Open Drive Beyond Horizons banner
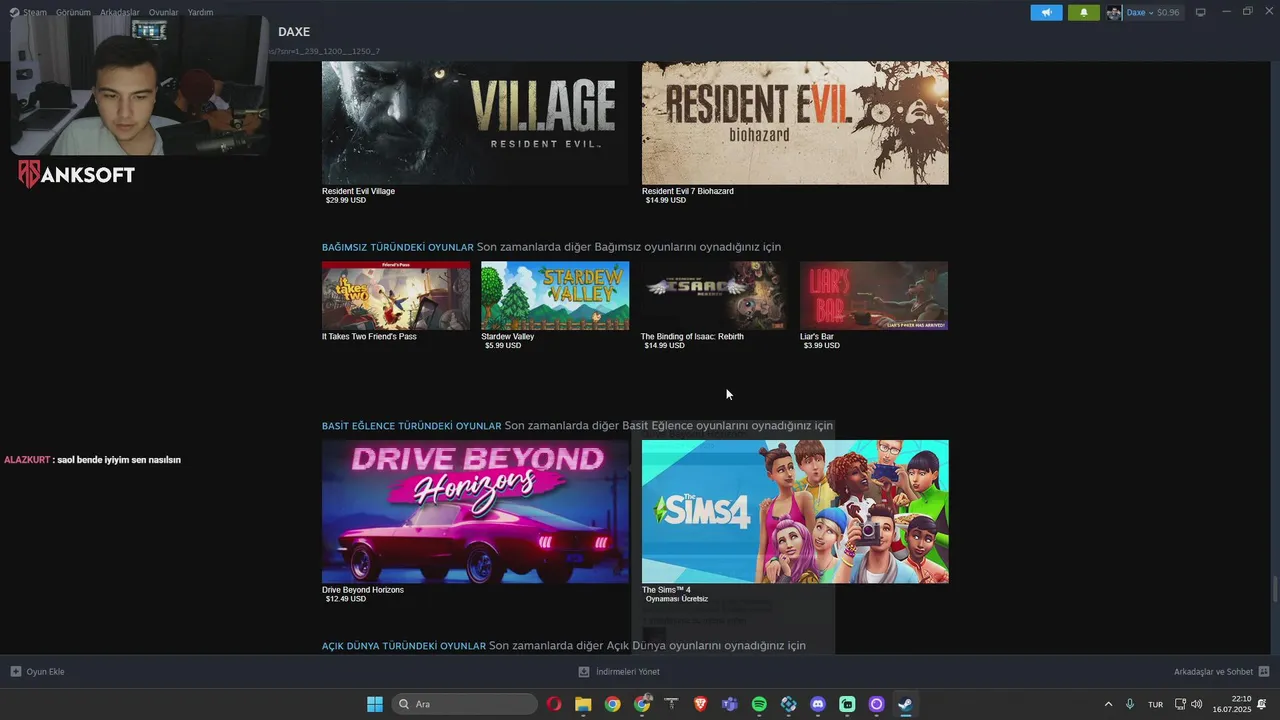 (x=475, y=512)
